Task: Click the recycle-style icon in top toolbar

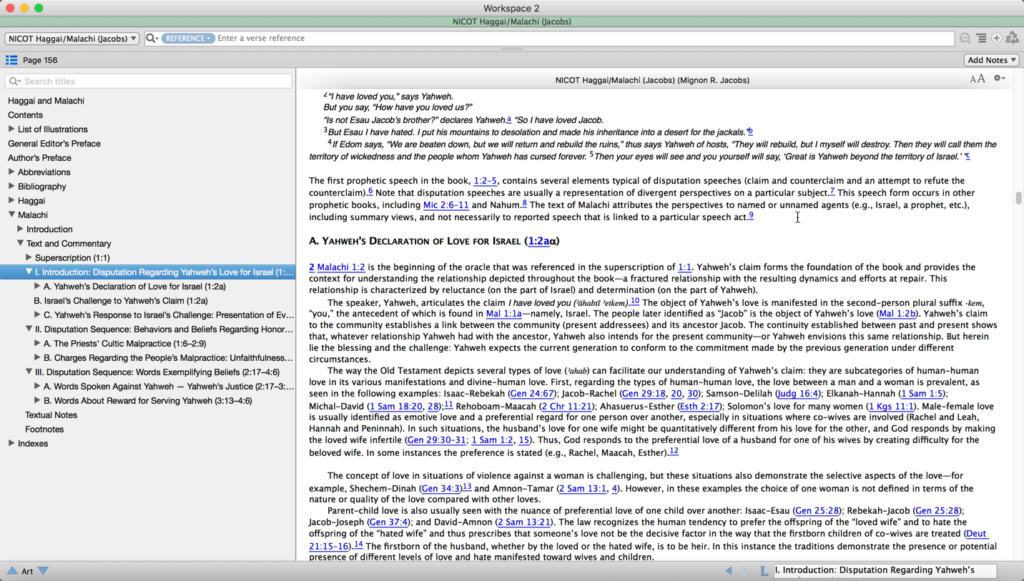Action: click(x=1012, y=38)
